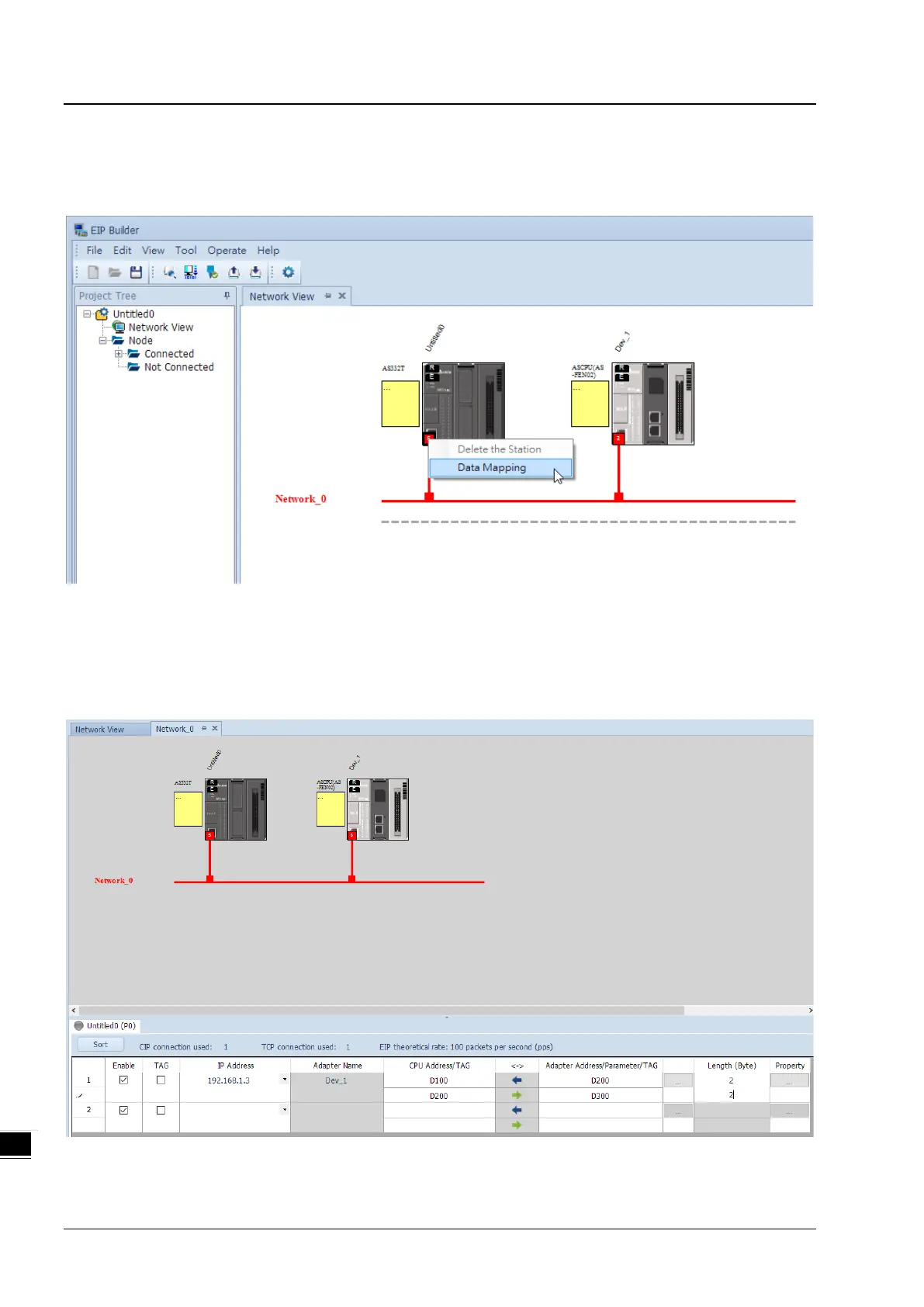
Task: Click the ellipsis button beside row 2 adapter address
Action: tap(678, 1111)
